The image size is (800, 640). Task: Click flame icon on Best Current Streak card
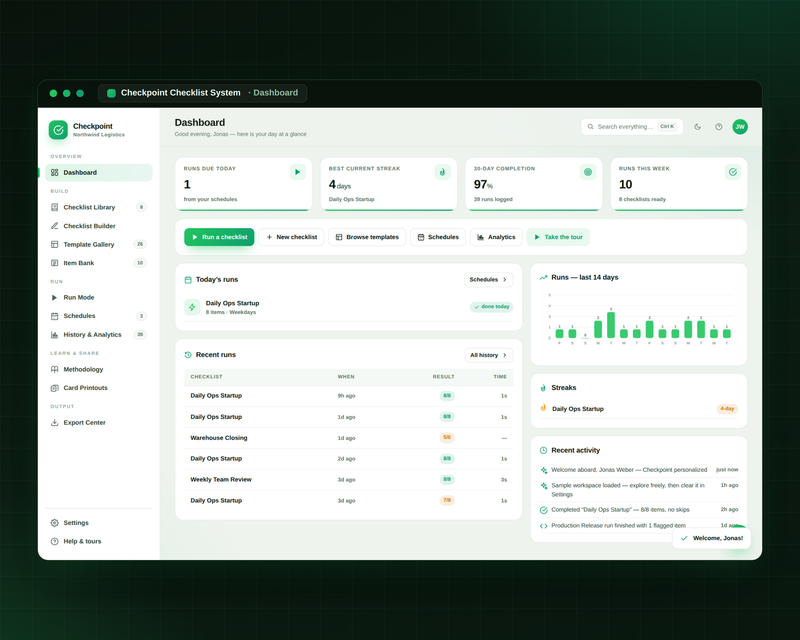click(x=442, y=172)
